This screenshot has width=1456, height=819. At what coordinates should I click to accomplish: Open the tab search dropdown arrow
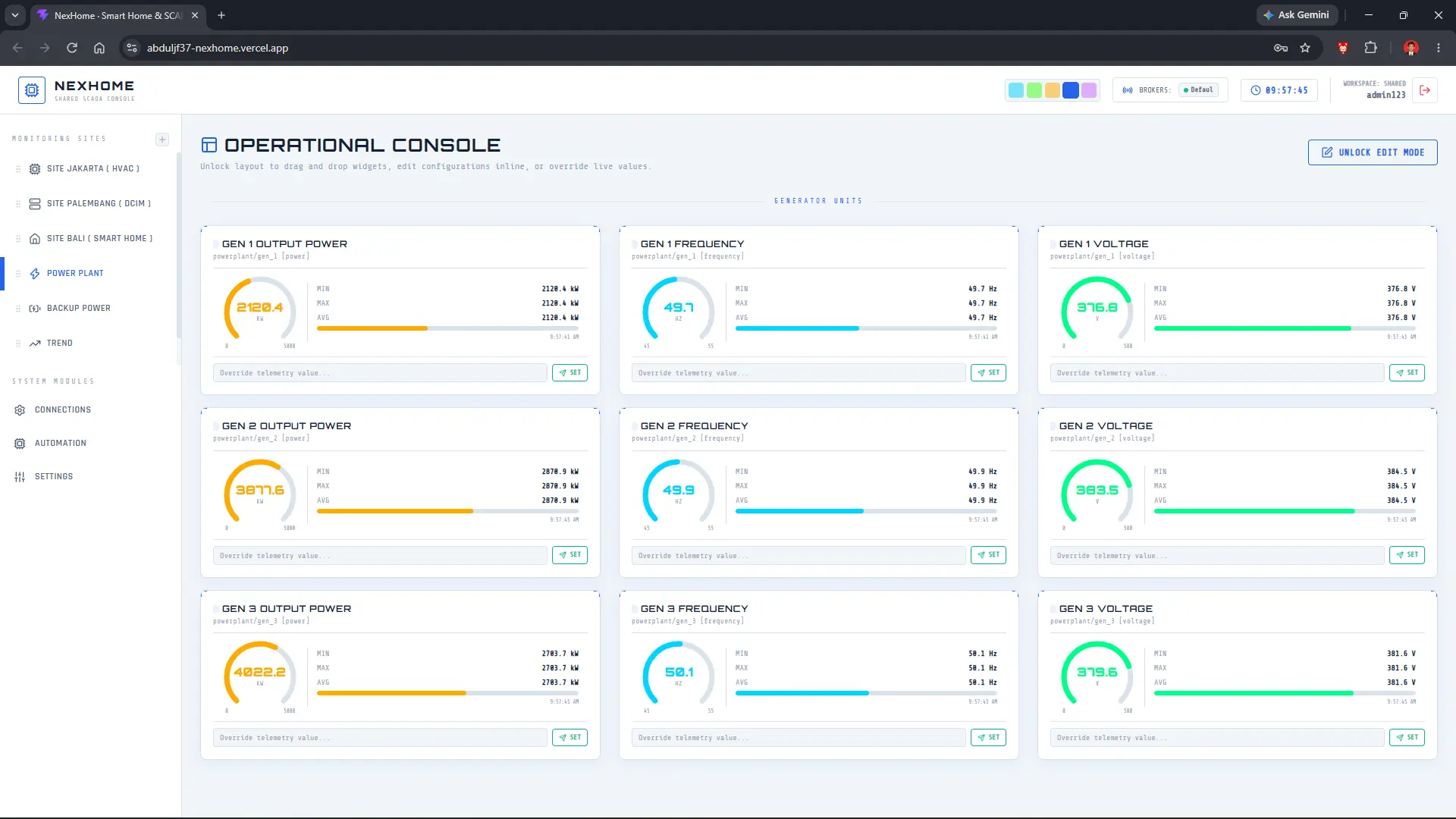coord(15,15)
